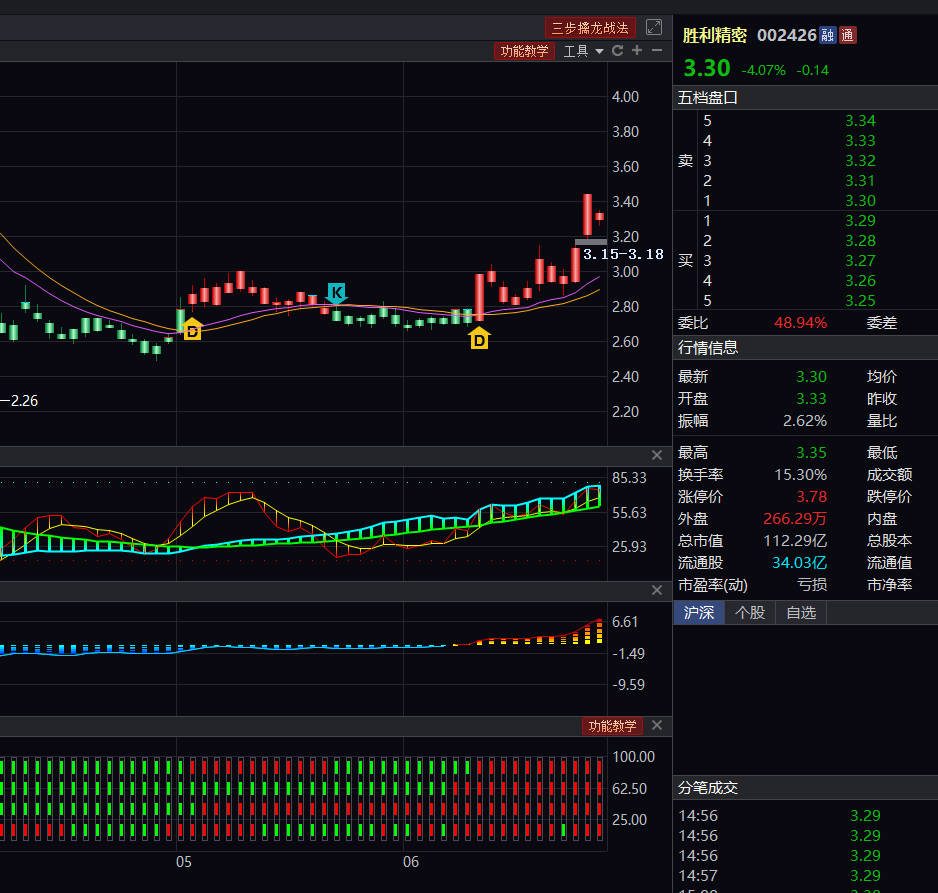Screen dimensions: 938x893
Task: Open the 三步擒龙战法 strategy button
Action: coord(590,28)
